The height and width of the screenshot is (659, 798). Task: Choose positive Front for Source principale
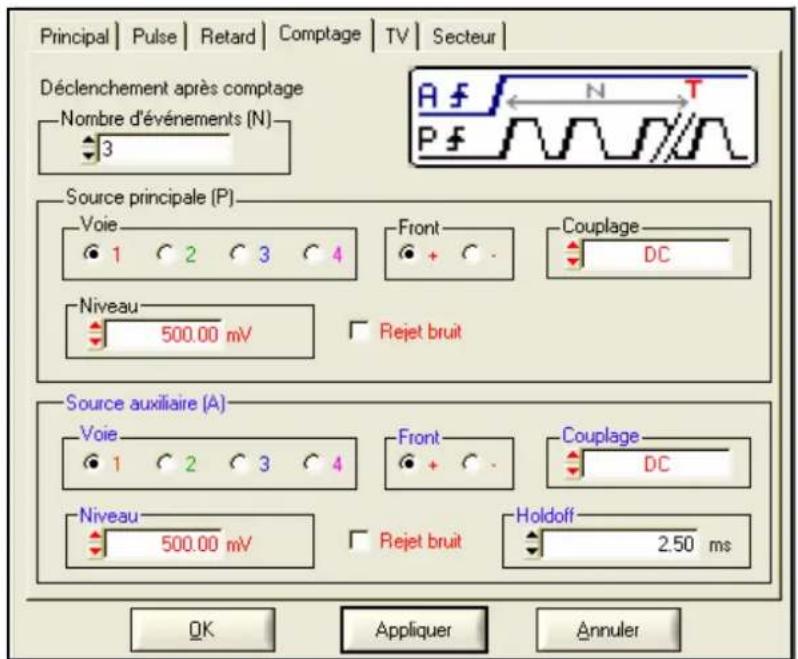407,253
